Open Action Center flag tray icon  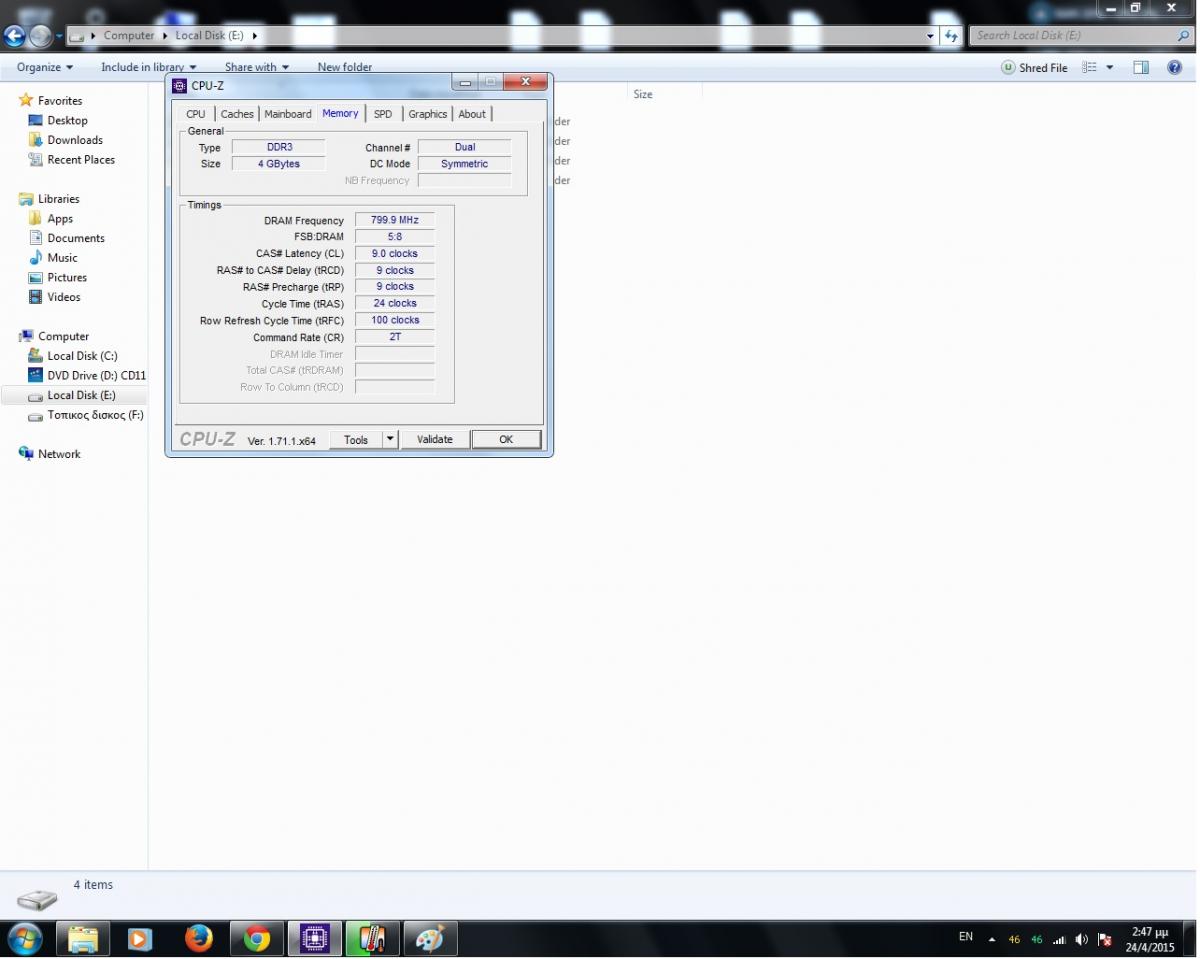(x=1105, y=939)
